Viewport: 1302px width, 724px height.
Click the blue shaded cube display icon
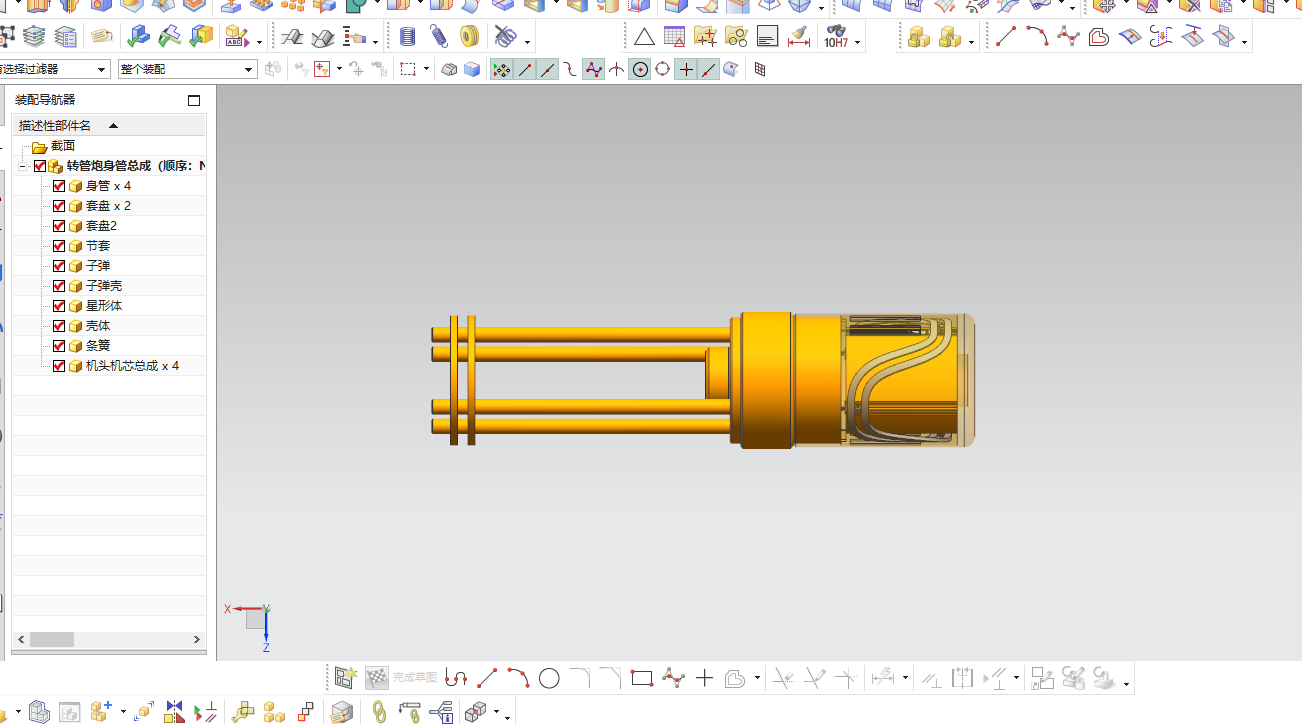click(472, 70)
